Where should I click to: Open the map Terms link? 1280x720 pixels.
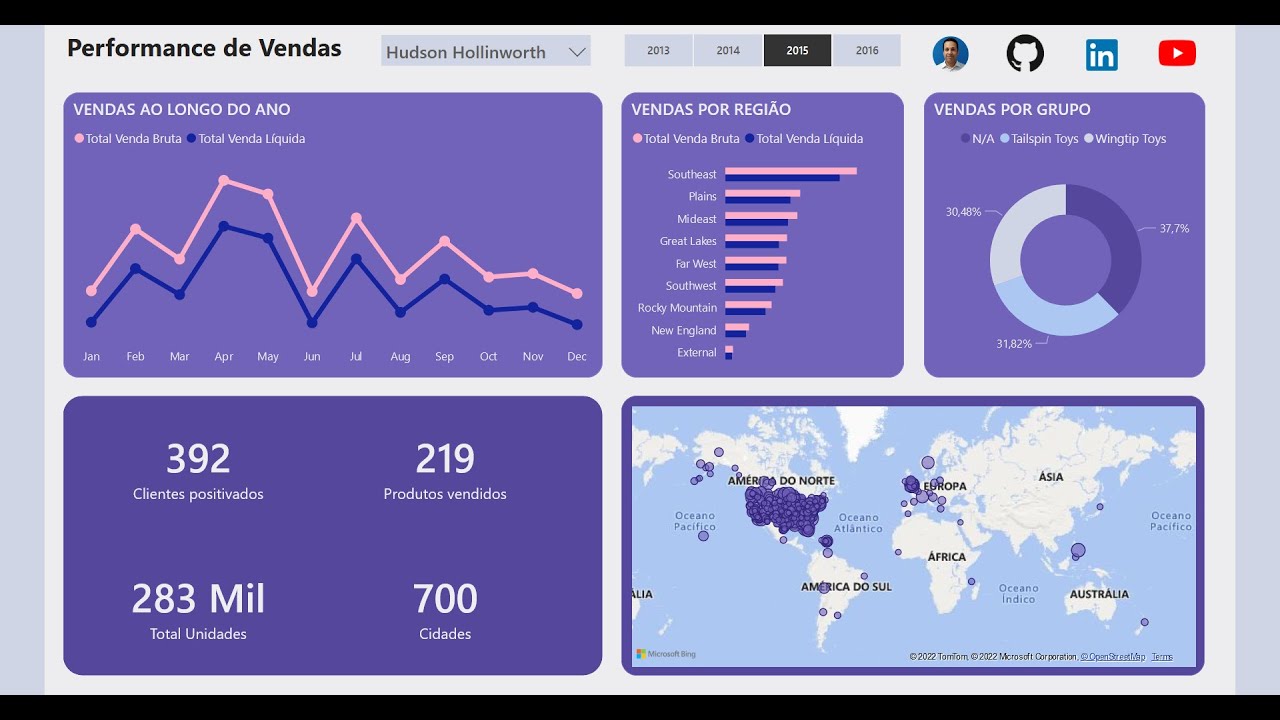pyautogui.click(x=1162, y=657)
